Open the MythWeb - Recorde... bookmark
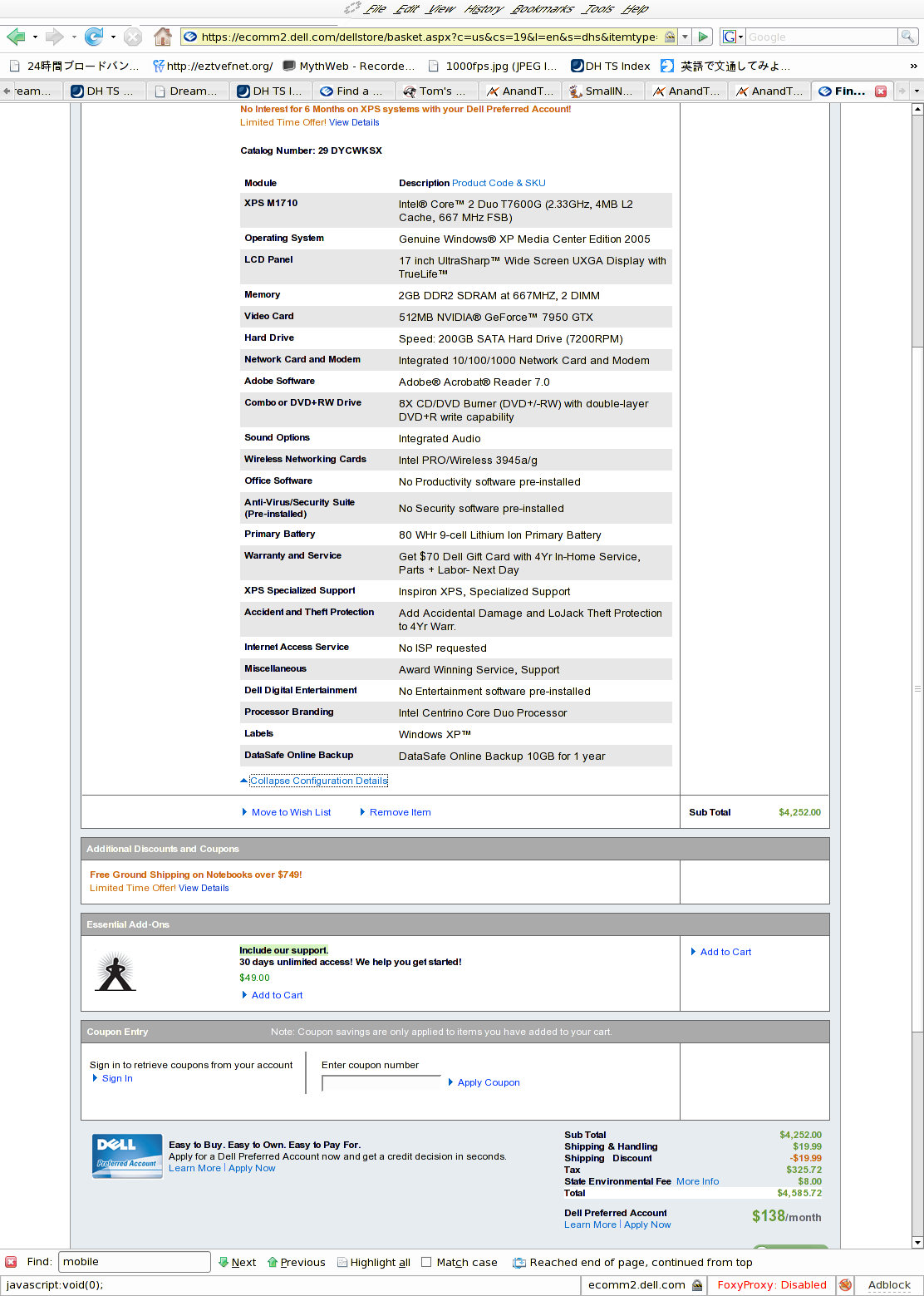Viewport: 924px width, 1296px height. tap(349, 66)
